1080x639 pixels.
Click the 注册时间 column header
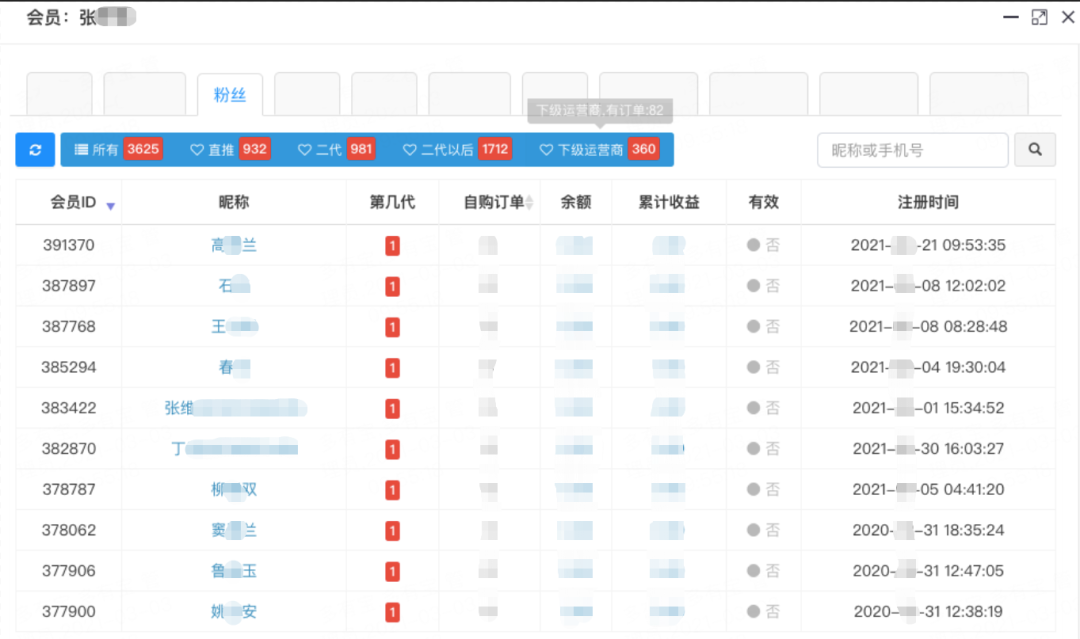927,202
